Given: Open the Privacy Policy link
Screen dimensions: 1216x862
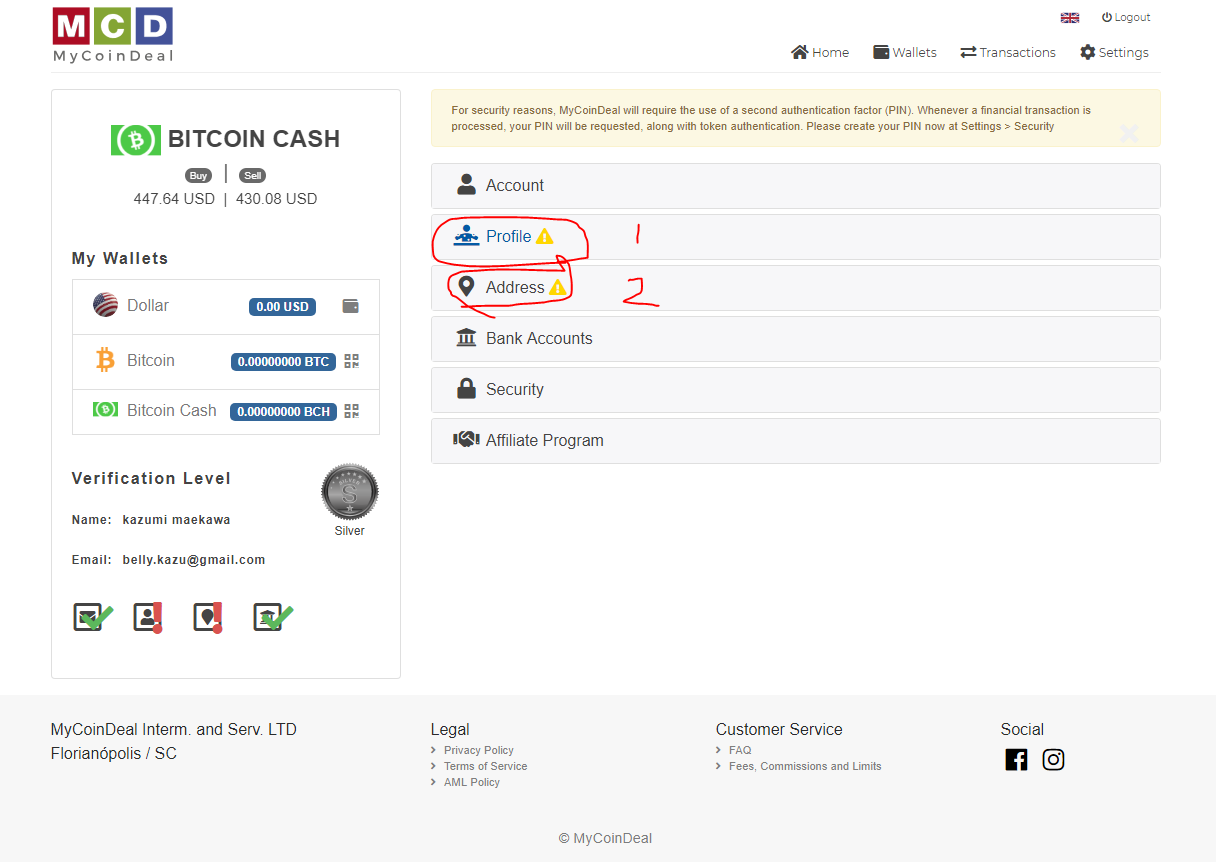Looking at the screenshot, I should pyautogui.click(x=479, y=751).
